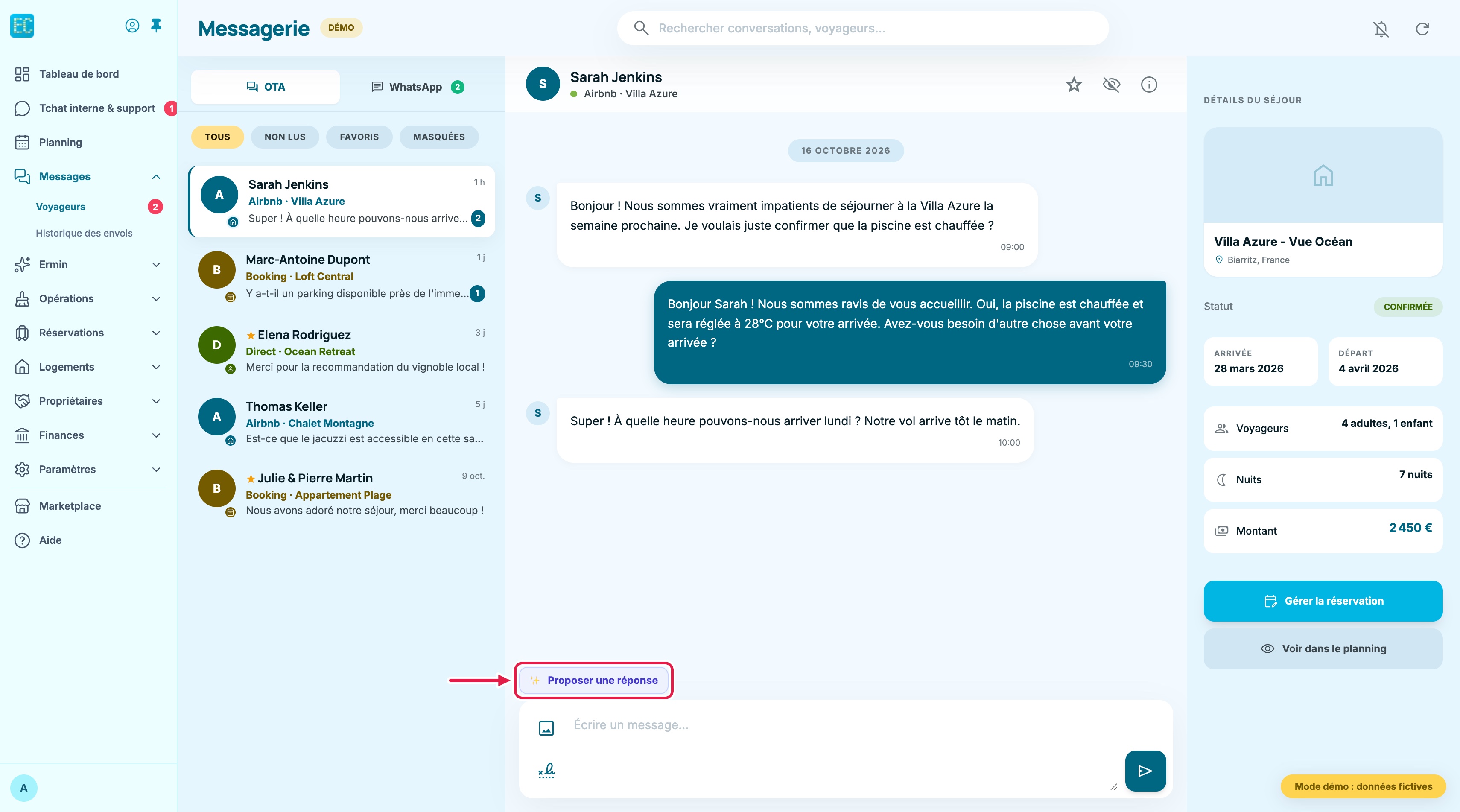Toggle the sidebar pin icon
Image resolution: width=1460 pixels, height=812 pixels.
pyautogui.click(x=156, y=26)
